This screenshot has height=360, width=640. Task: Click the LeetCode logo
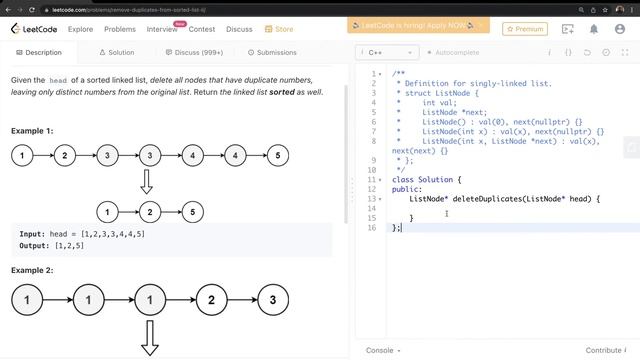(x=34, y=29)
